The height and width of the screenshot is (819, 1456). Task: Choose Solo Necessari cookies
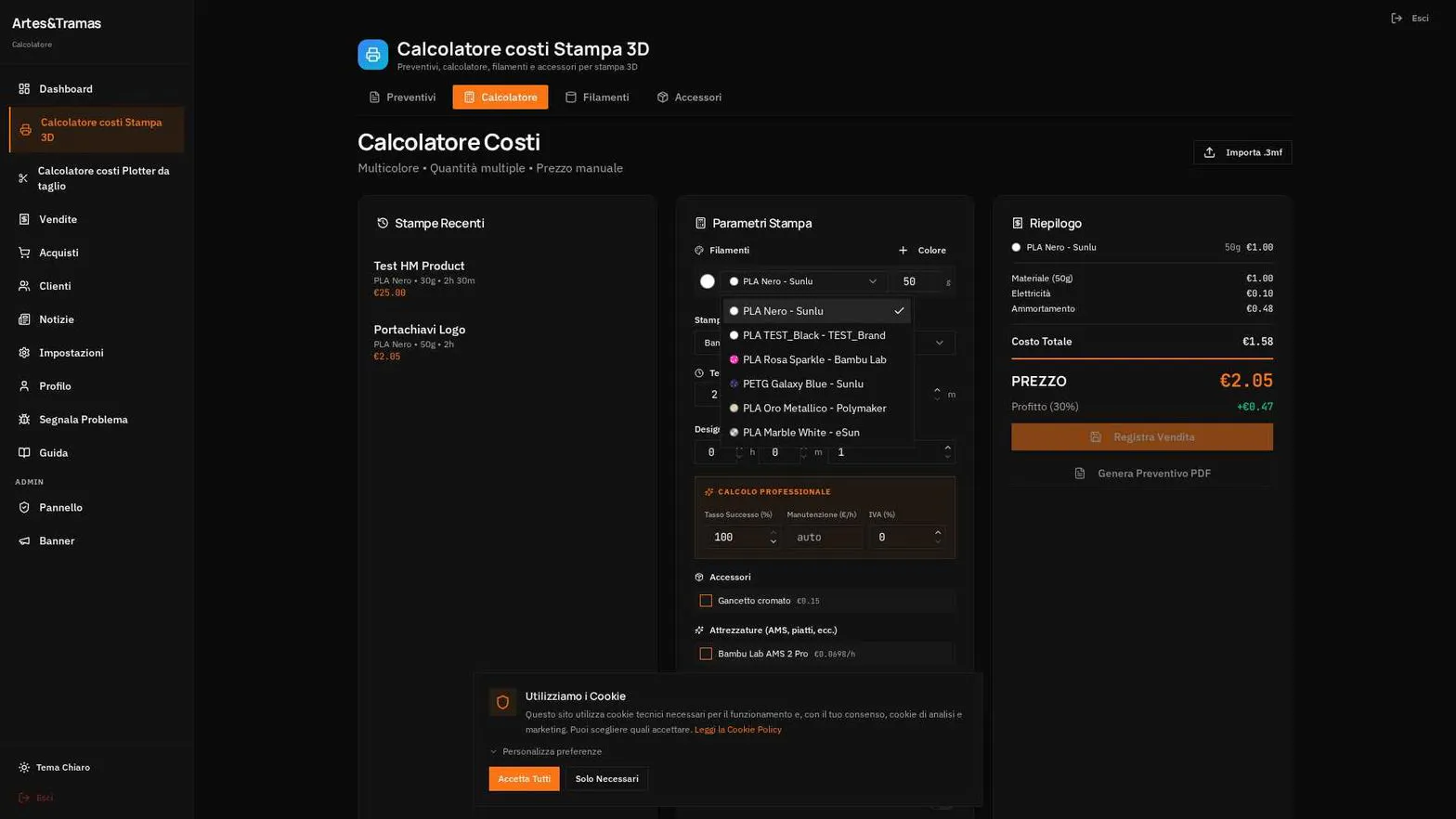point(606,779)
